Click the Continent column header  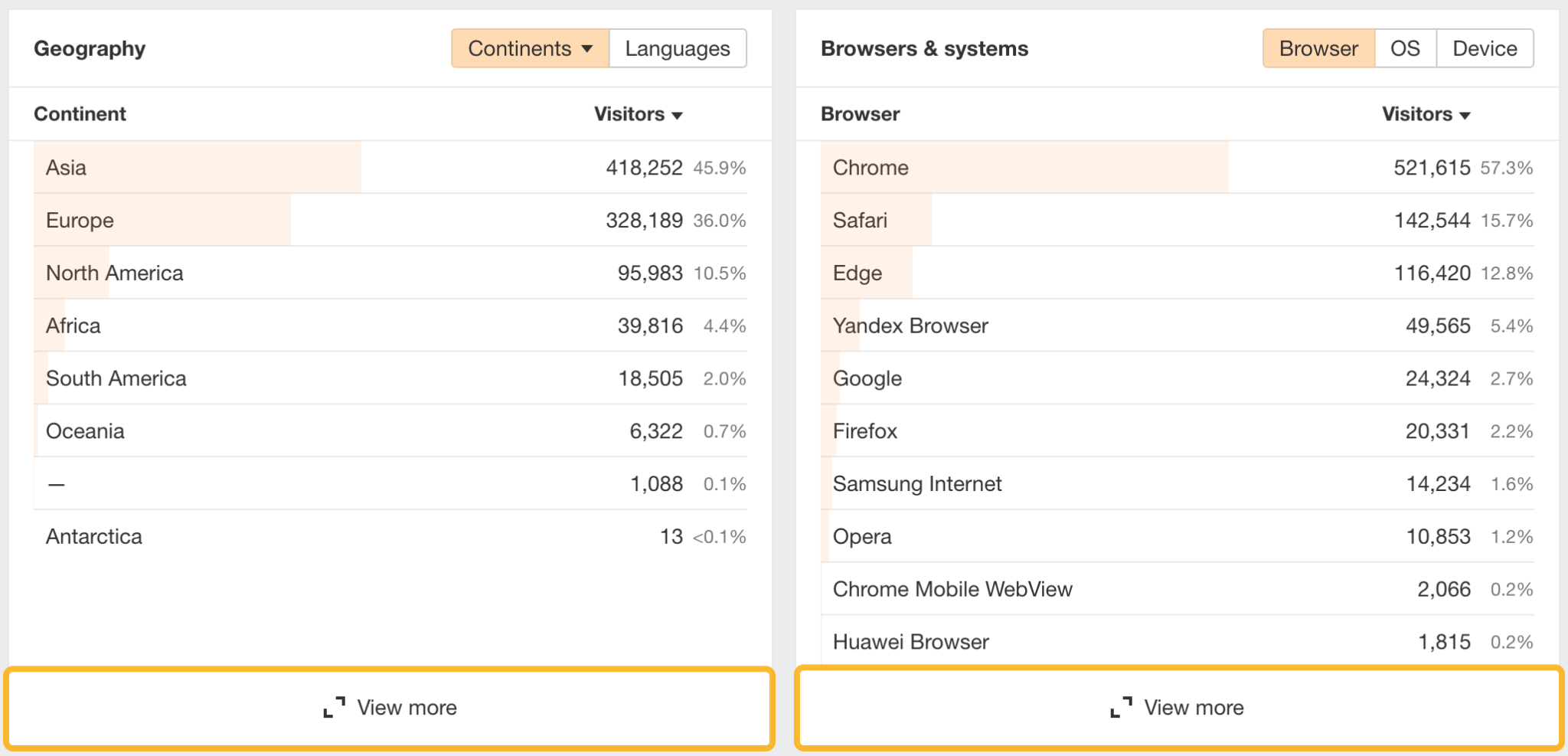click(80, 113)
